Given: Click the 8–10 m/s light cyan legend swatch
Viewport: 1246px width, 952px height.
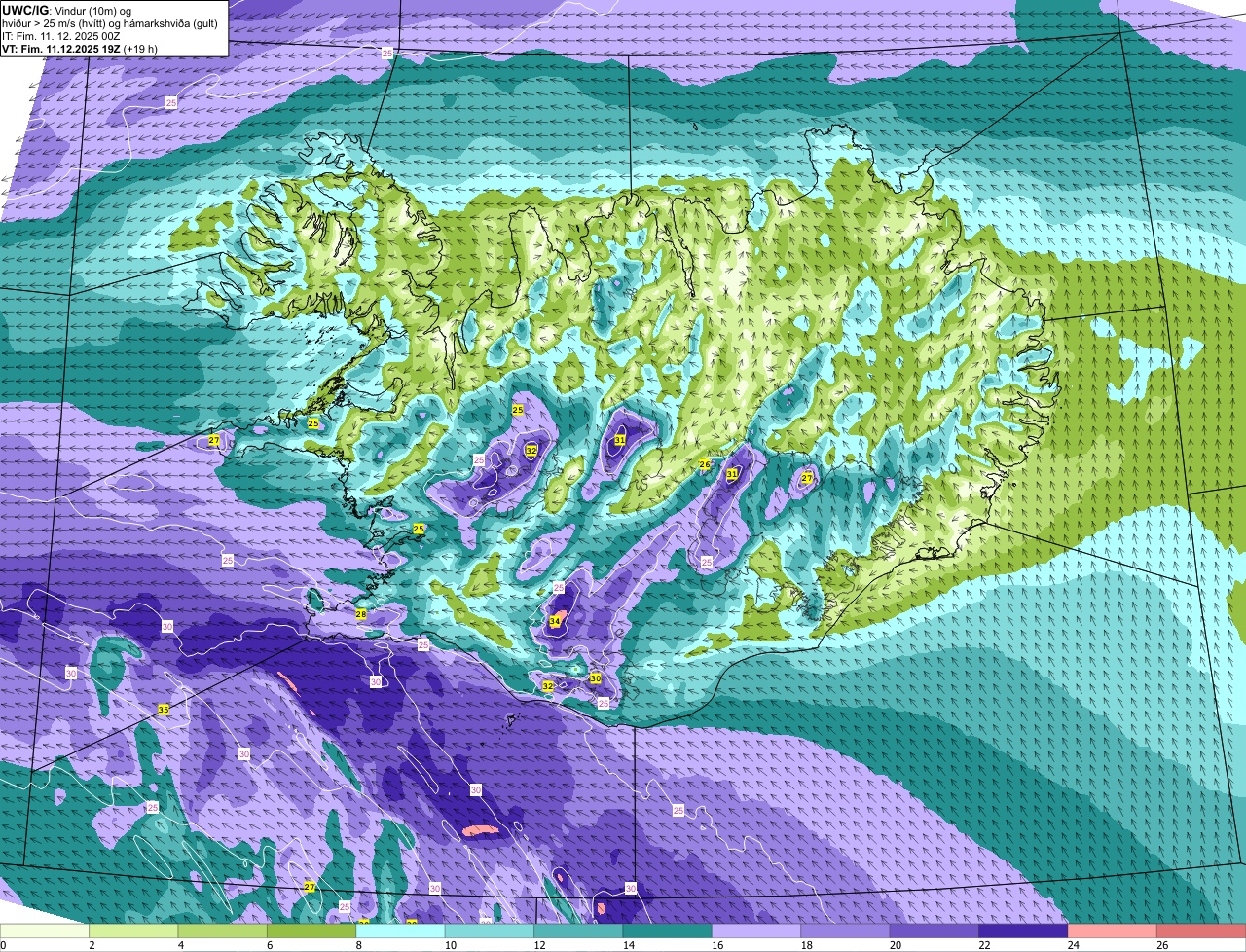Looking at the screenshot, I should click(401, 932).
